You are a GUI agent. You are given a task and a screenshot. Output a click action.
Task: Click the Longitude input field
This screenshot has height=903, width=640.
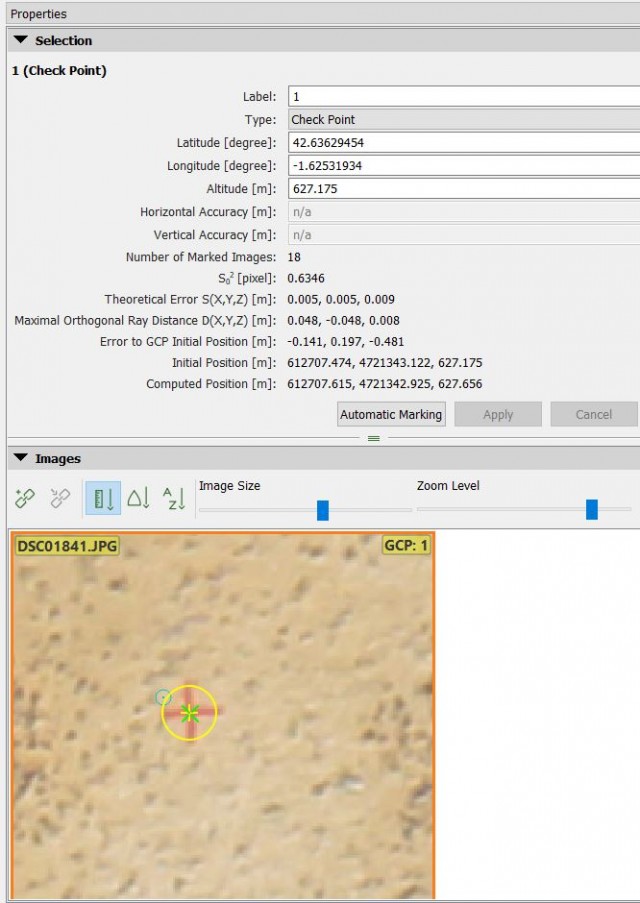click(x=464, y=165)
